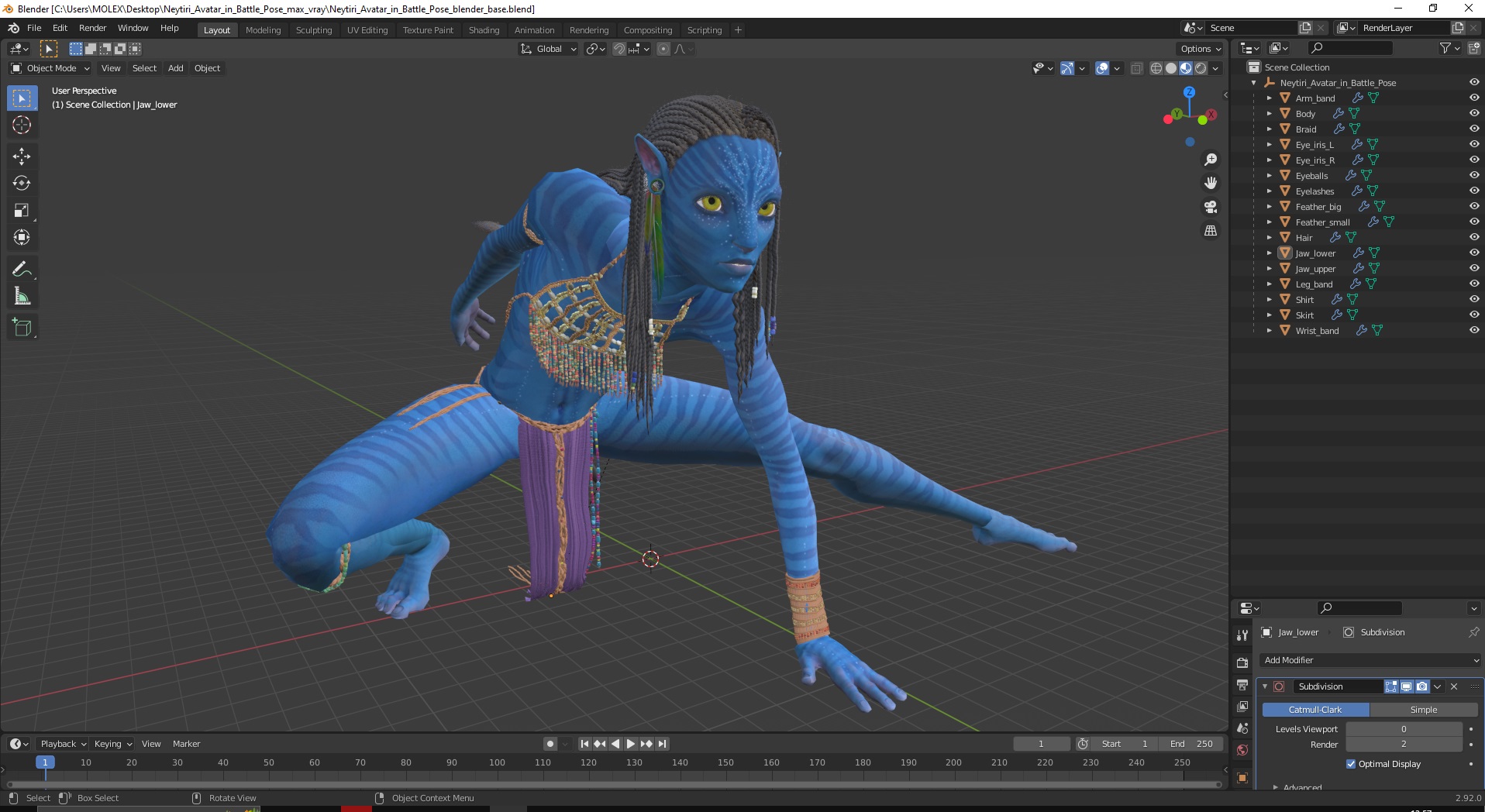Open the Keying dropdown in timeline
This screenshot has height=812, width=1485.
pos(112,744)
